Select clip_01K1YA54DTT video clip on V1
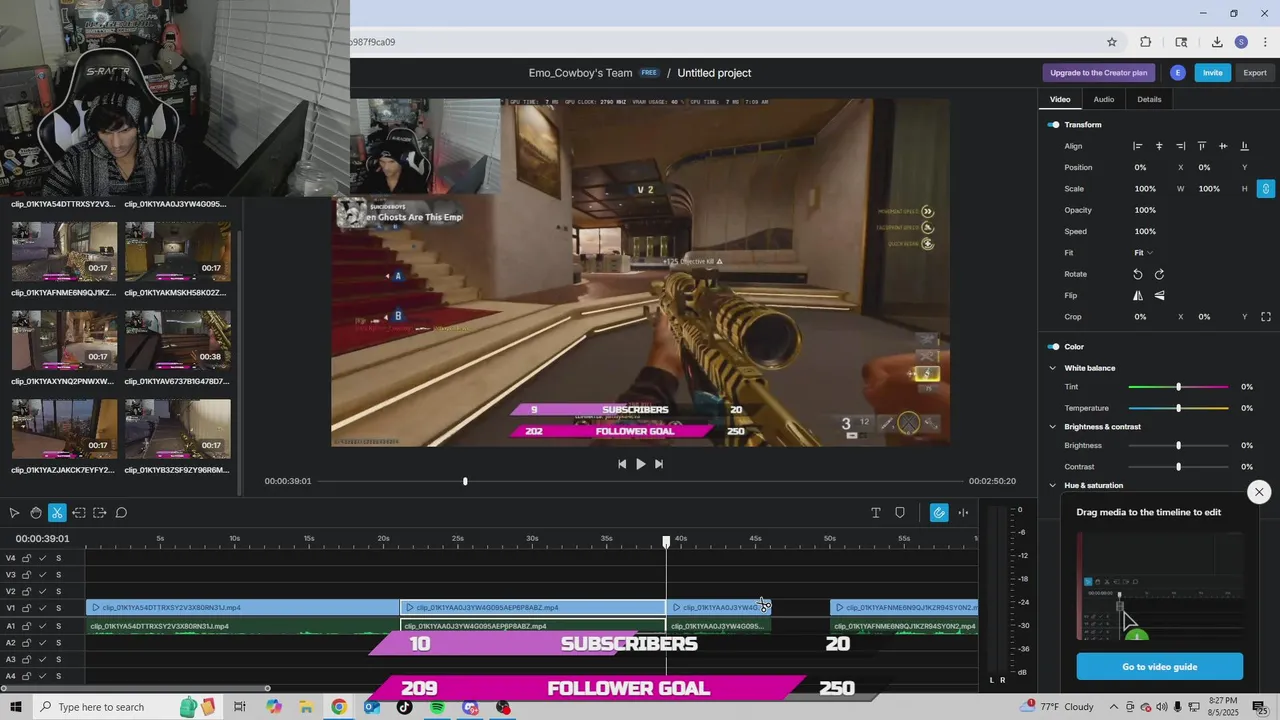Screen dimensions: 1280x720 (243, 607)
